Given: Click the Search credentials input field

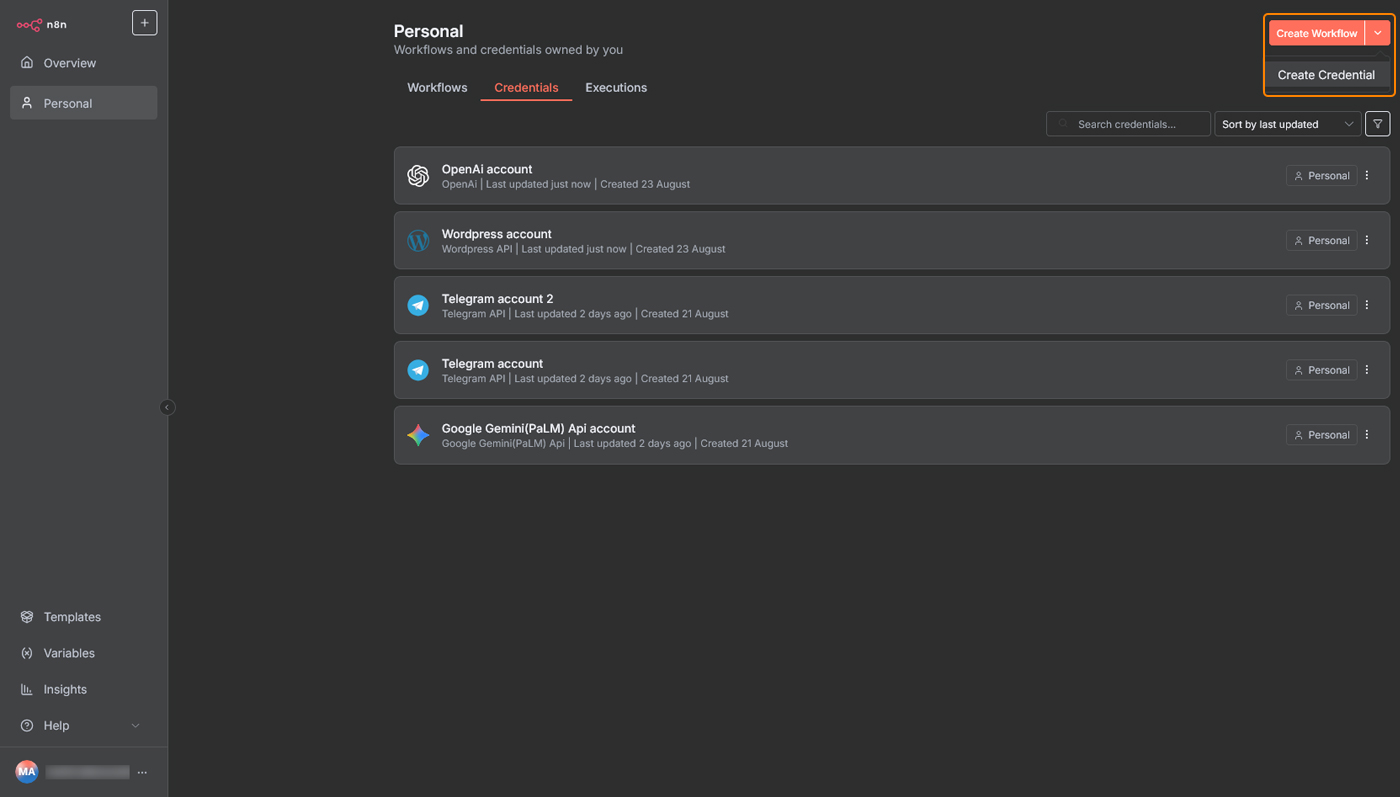Looking at the screenshot, I should coord(1128,123).
